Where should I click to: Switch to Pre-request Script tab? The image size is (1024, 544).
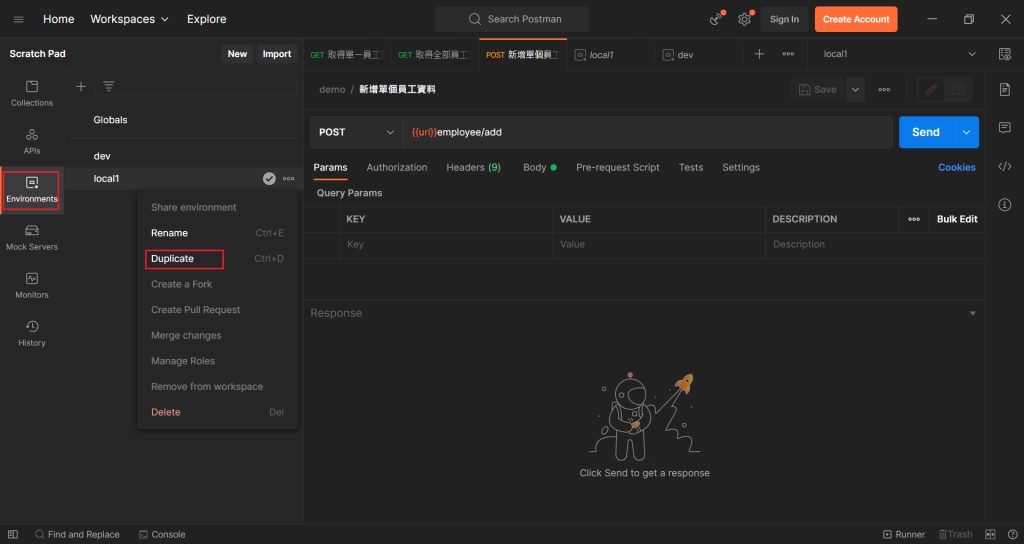[x=618, y=167]
